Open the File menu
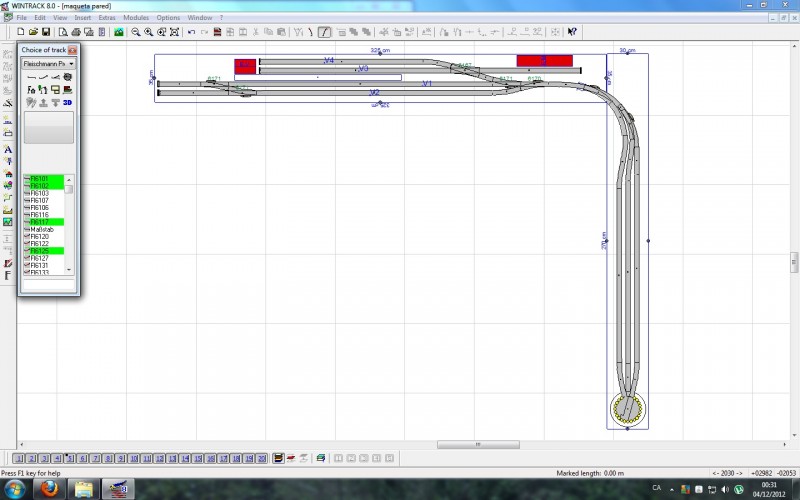Viewport: 800px width, 500px height. [22, 17]
